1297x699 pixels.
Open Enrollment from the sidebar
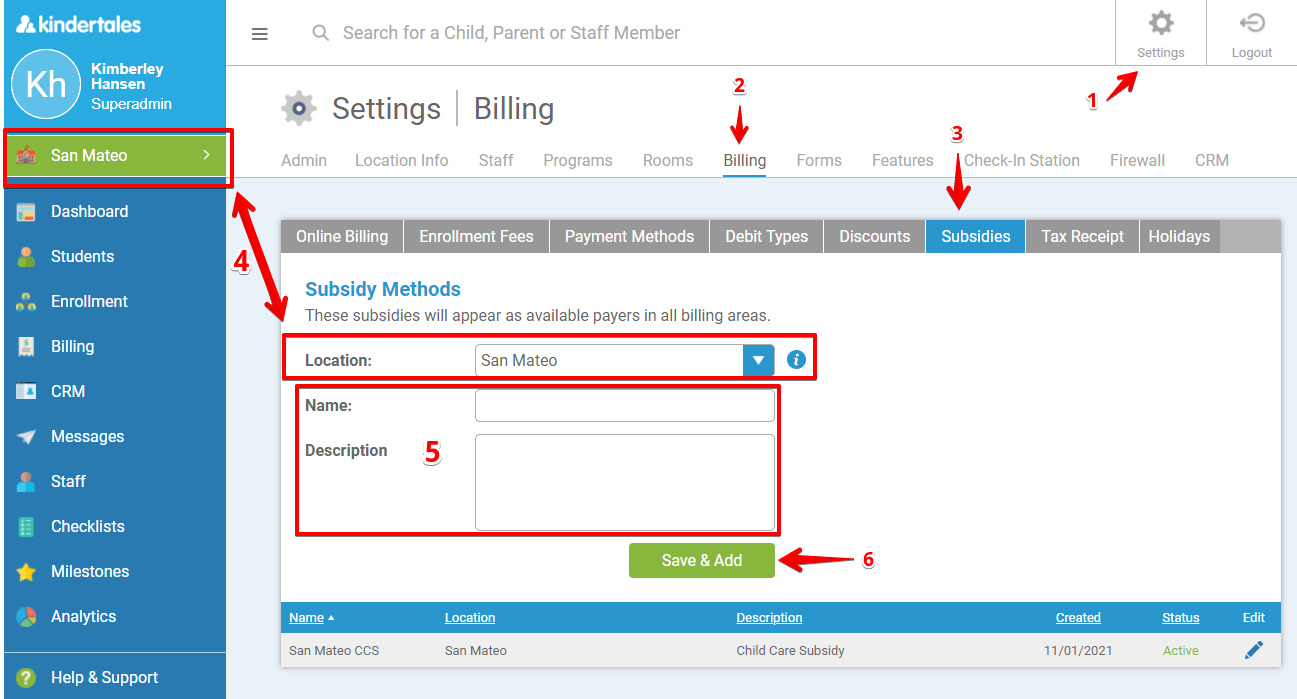click(x=89, y=302)
